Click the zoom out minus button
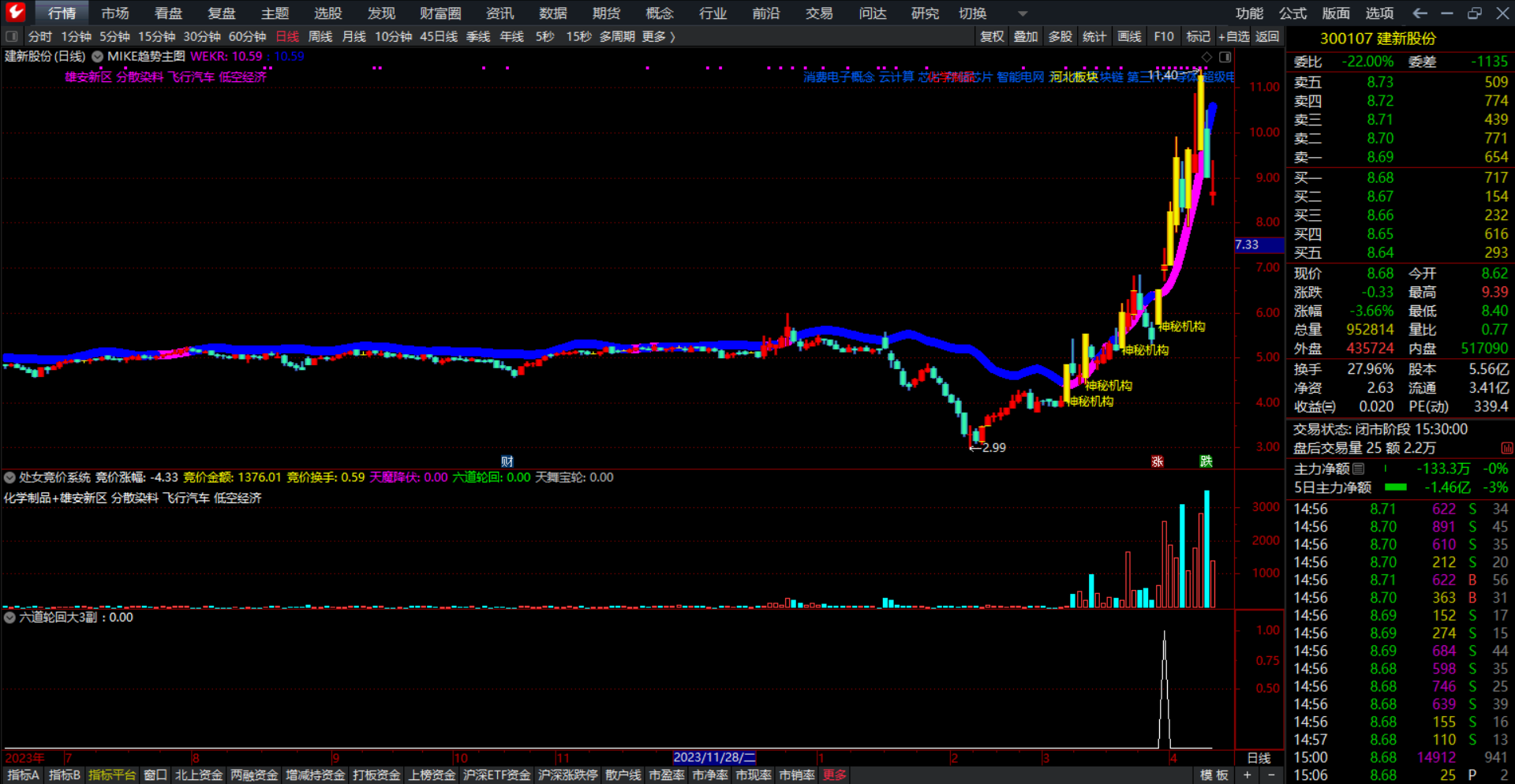Screen dimensions: 1515x784 coord(1271,775)
